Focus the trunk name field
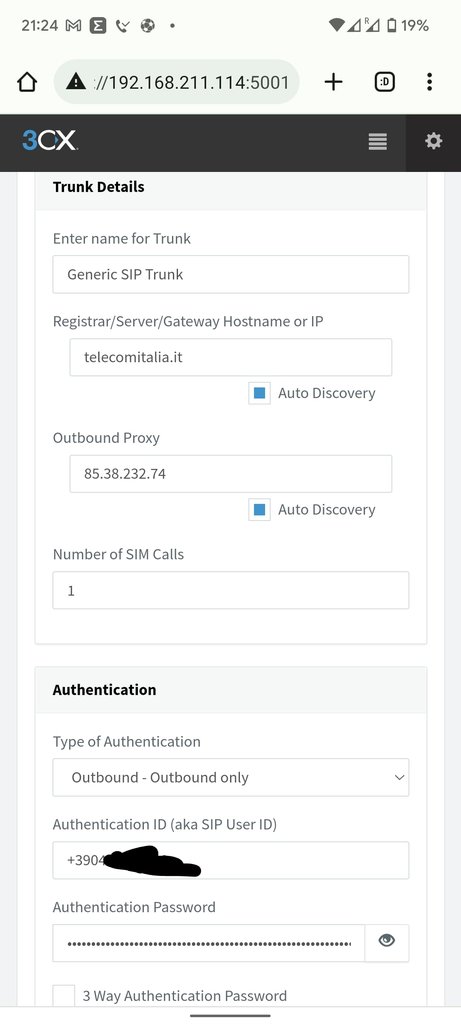 pos(230,274)
